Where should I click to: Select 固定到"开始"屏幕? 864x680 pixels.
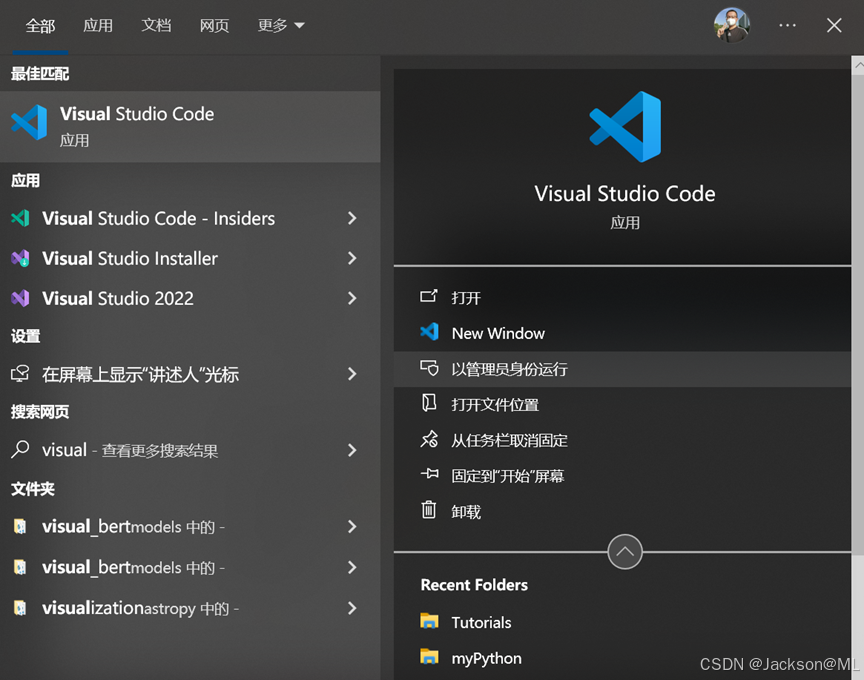pos(623,476)
